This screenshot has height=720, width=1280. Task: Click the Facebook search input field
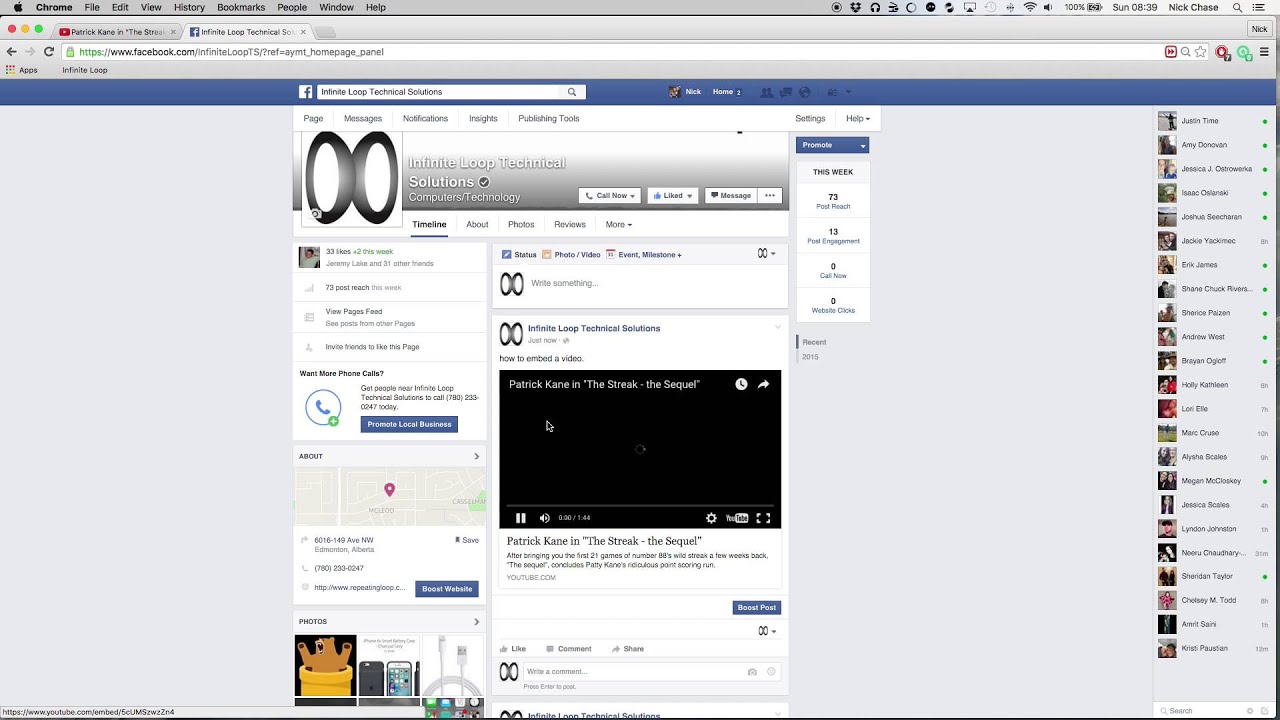pyautogui.click(x=440, y=92)
